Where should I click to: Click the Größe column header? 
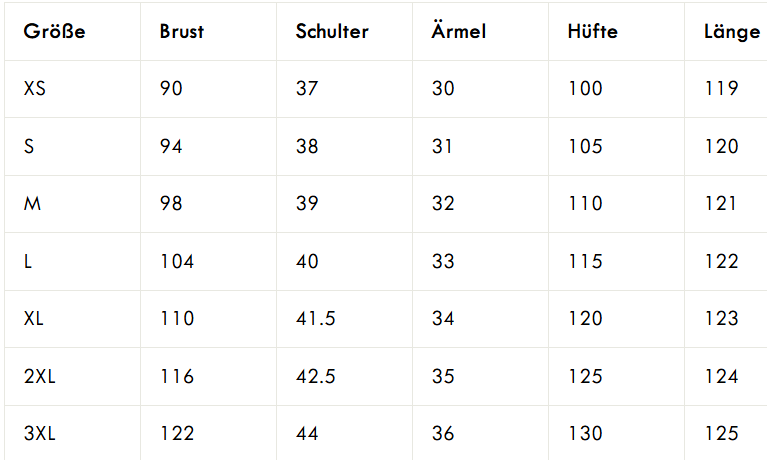(54, 31)
